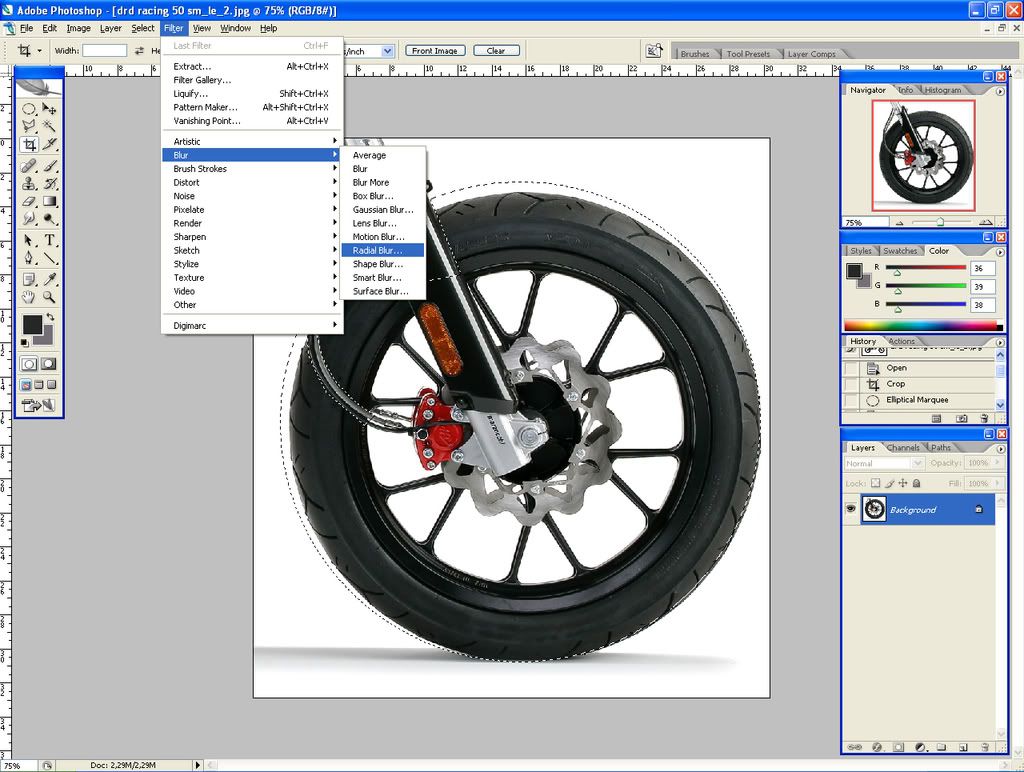Select the Slice tool

coord(49,144)
